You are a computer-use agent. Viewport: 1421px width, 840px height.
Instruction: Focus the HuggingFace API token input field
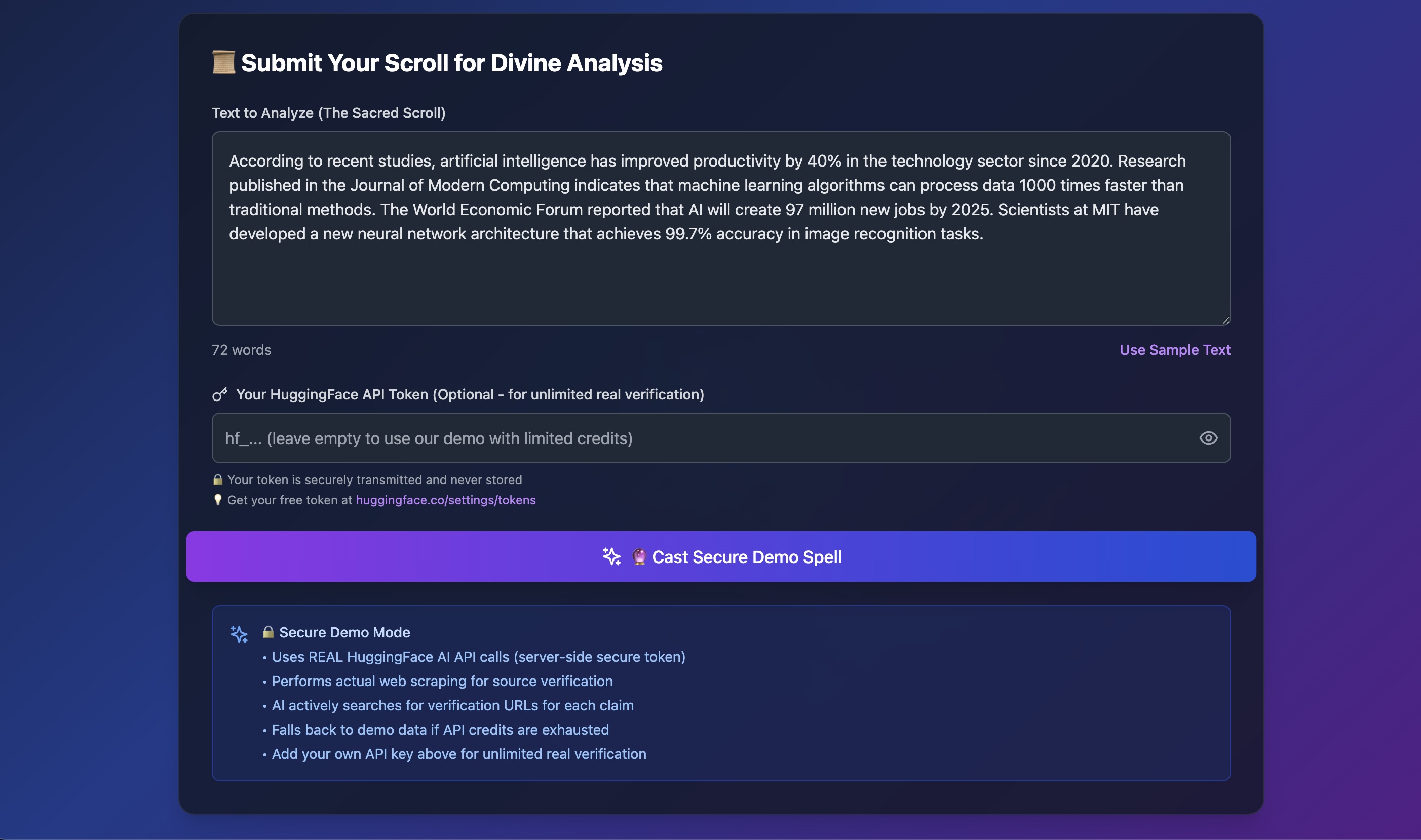point(680,438)
